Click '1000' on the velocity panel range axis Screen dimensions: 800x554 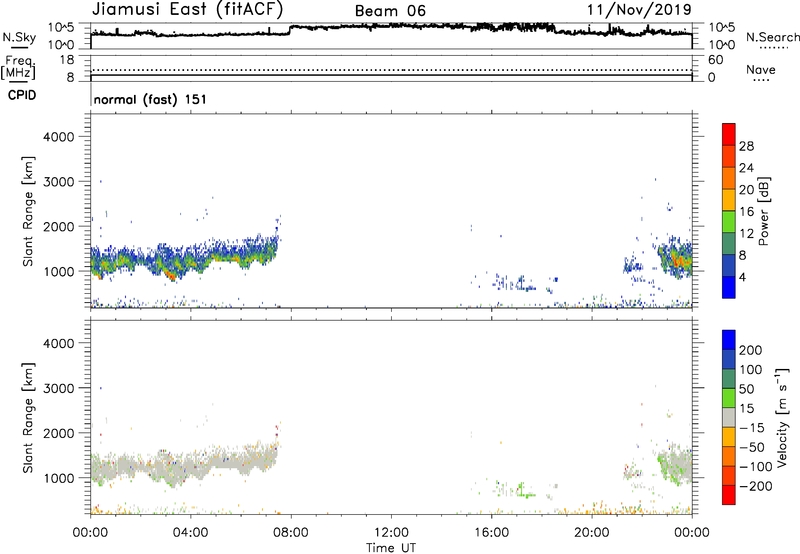59,478
